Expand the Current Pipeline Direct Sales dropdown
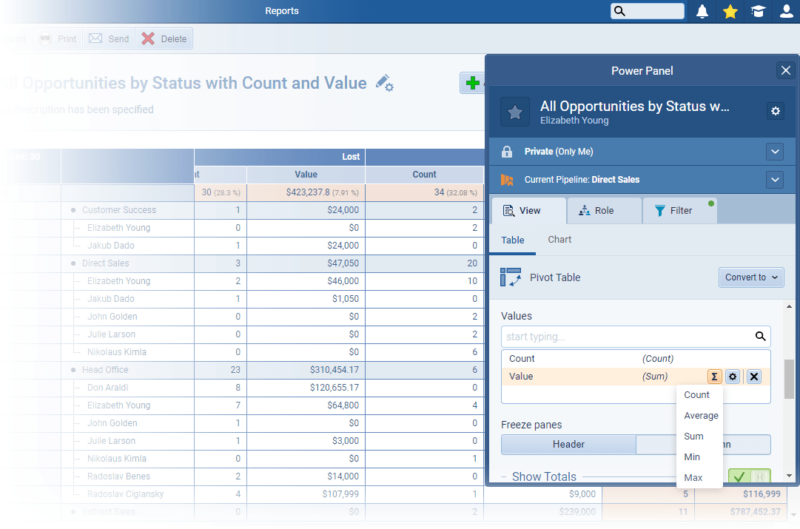This screenshot has height=529, width=800. [x=774, y=180]
